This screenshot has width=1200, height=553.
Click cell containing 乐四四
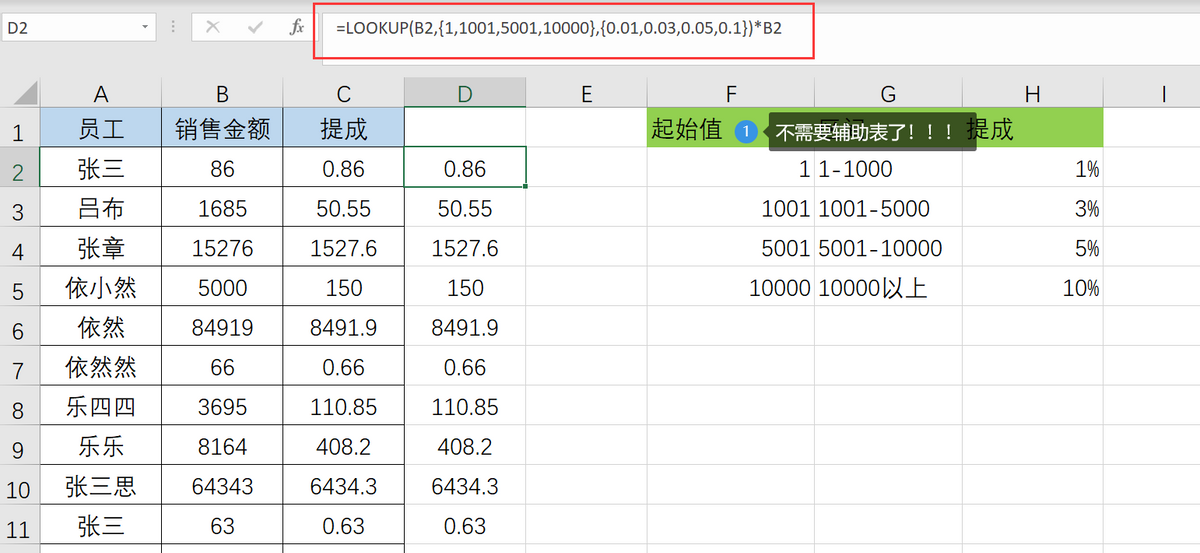coord(101,407)
